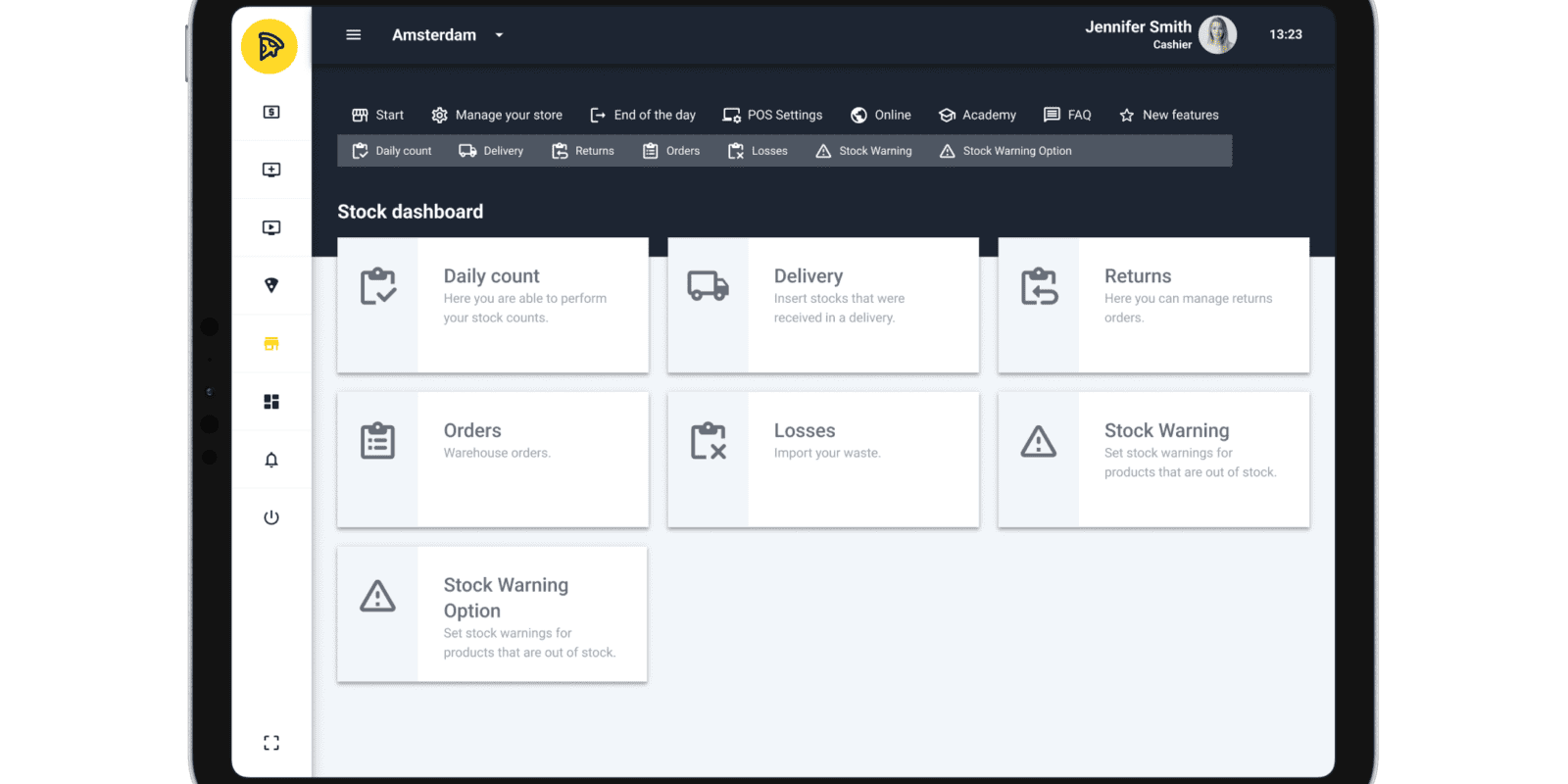Open the Delivery dashboard card
1568x784 pixels.
[823, 305]
